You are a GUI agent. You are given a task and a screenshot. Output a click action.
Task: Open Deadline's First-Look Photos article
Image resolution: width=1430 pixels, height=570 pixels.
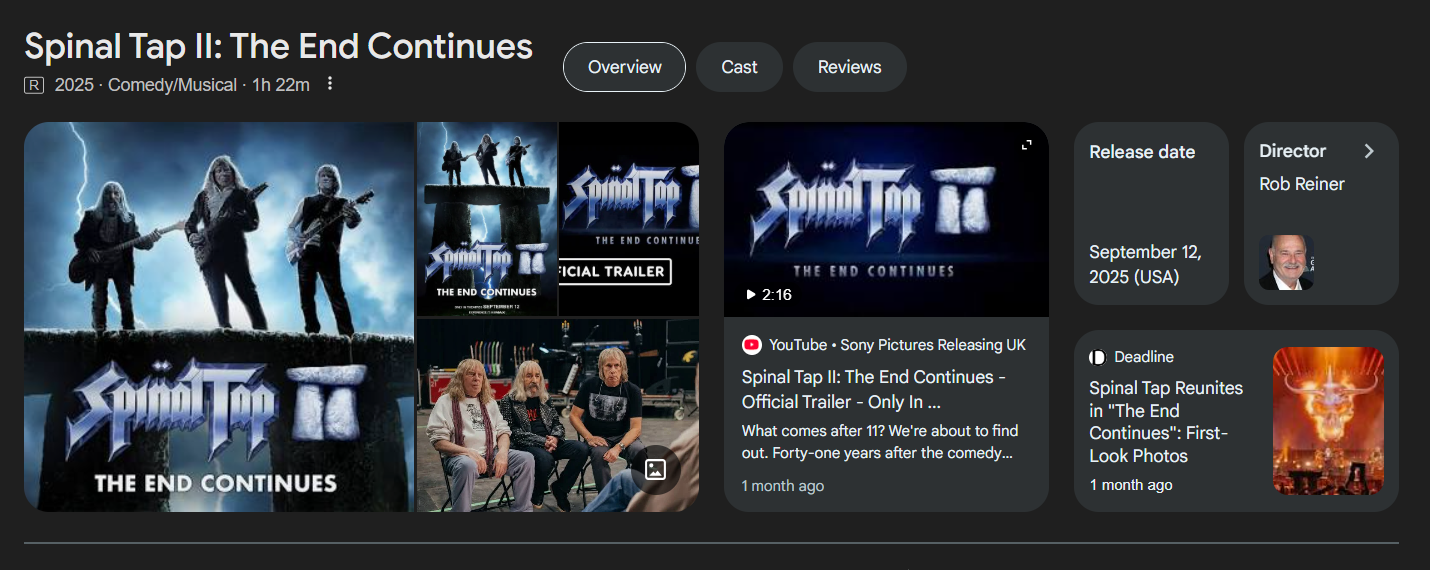point(1166,422)
